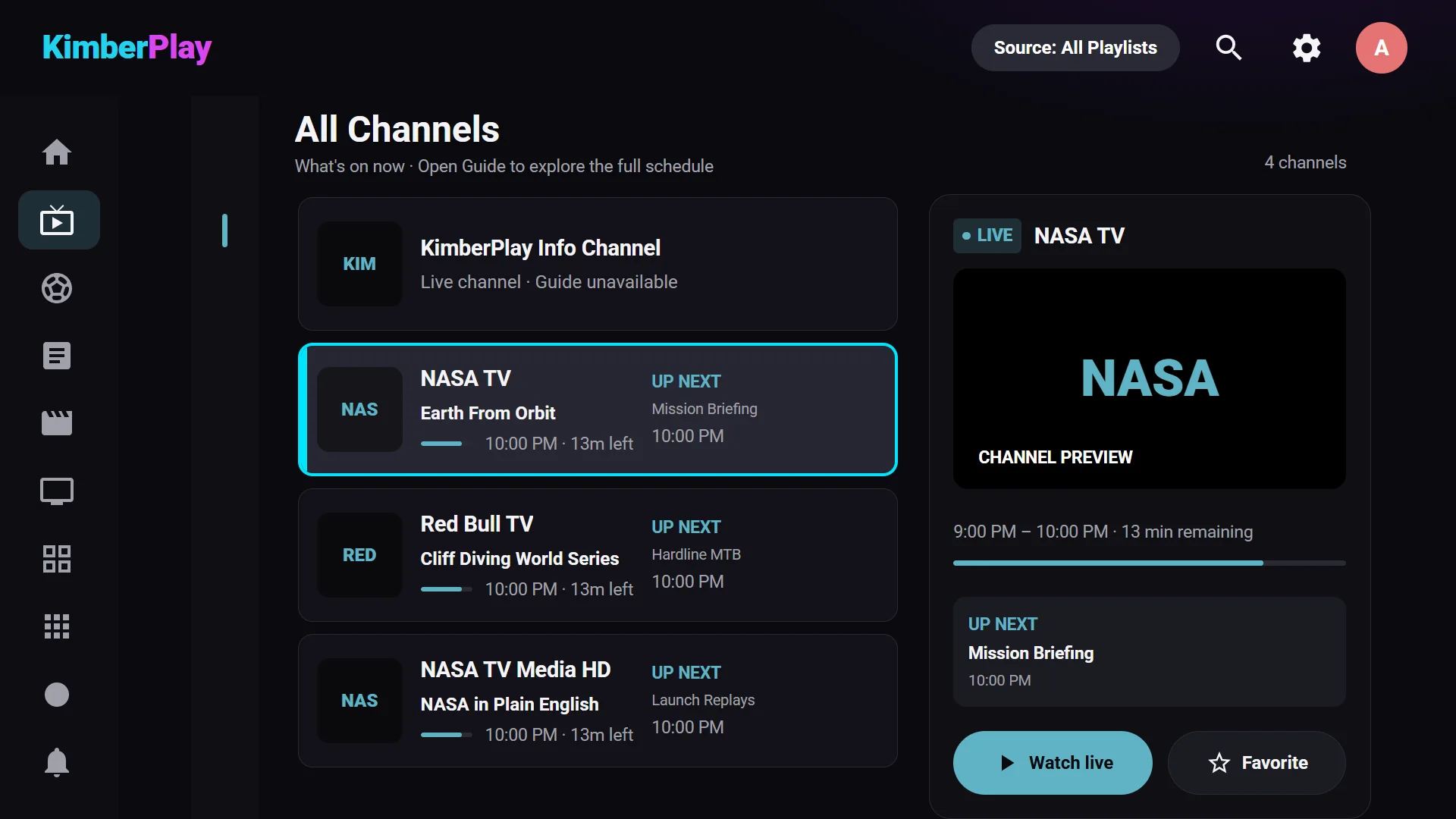Click Cliff Diving World Series progress bar
Screen dimensions: 1456x819
pos(446,589)
